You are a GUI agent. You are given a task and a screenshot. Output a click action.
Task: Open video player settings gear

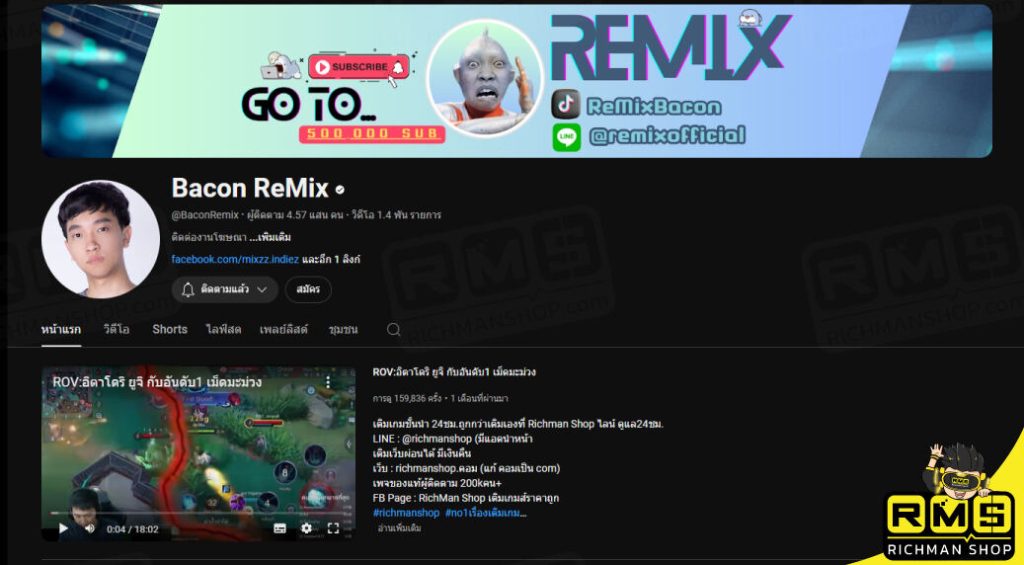307,528
